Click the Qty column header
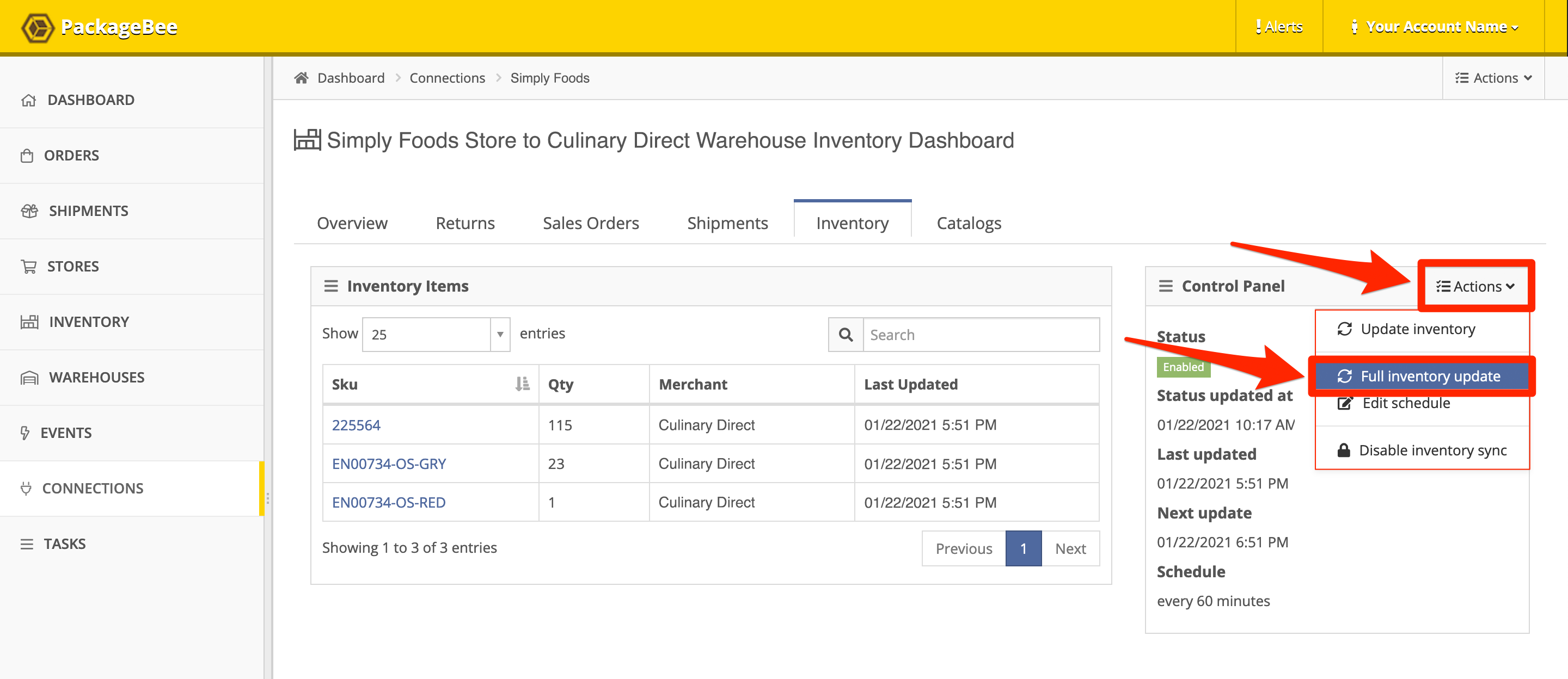Viewport: 1568px width, 679px height. pos(593,384)
